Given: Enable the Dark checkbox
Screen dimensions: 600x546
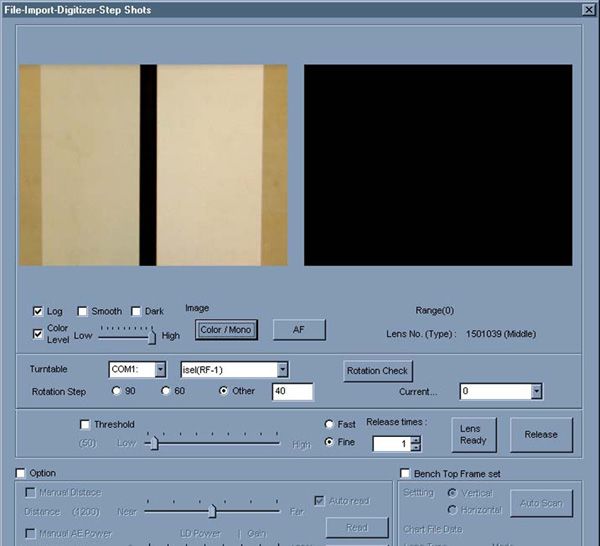Looking at the screenshot, I should point(136,311).
